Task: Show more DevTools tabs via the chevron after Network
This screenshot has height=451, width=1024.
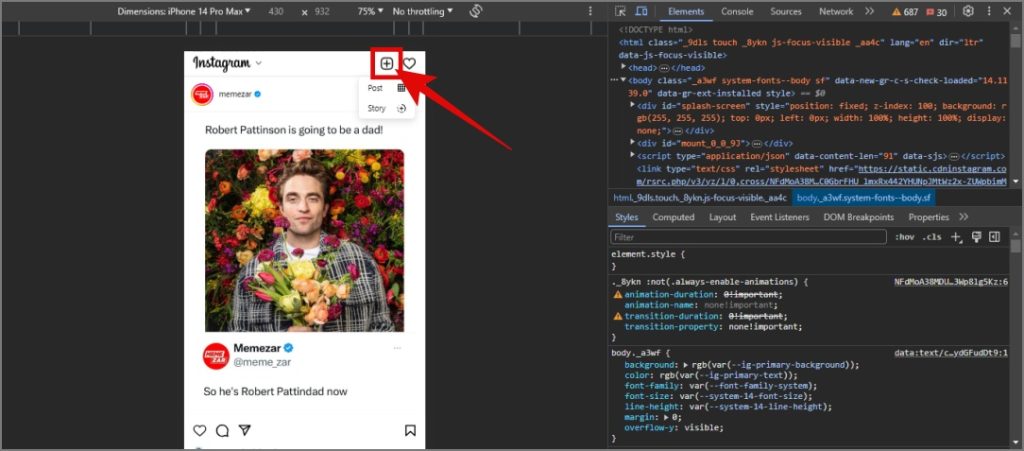Action: (x=869, y=11)
